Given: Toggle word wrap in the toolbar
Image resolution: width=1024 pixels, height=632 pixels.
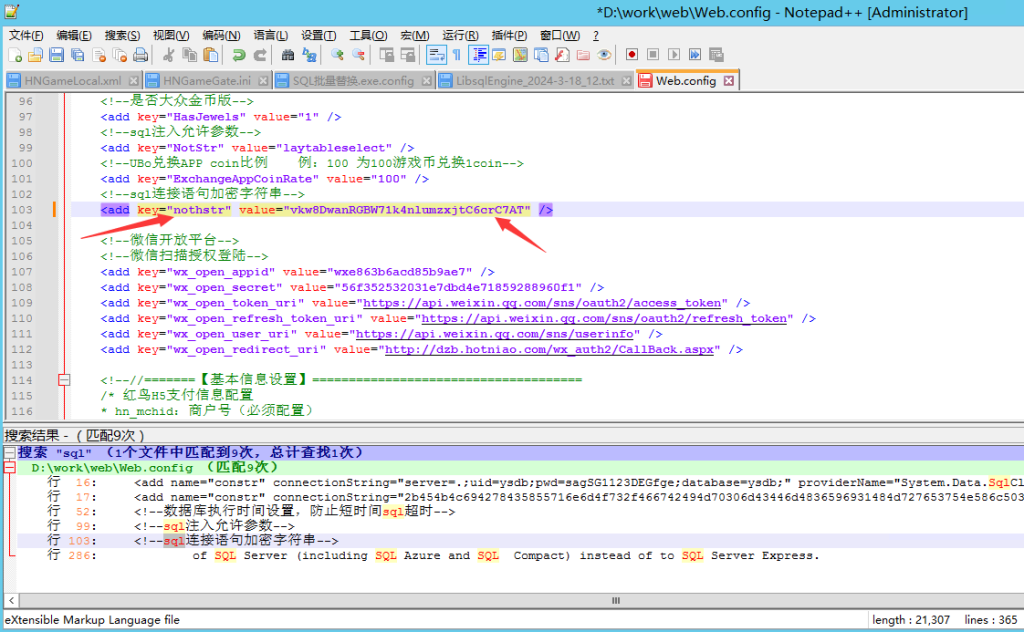Looking at the screenshot, I should pyautogui.click(x=435, y=55).
